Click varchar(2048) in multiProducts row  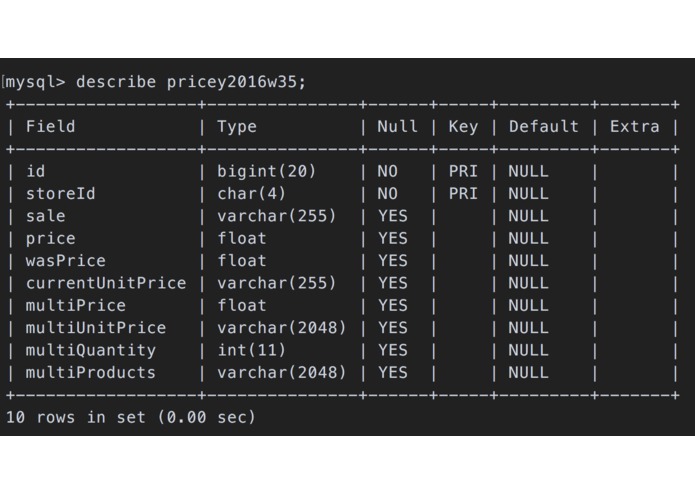point(281,373)
